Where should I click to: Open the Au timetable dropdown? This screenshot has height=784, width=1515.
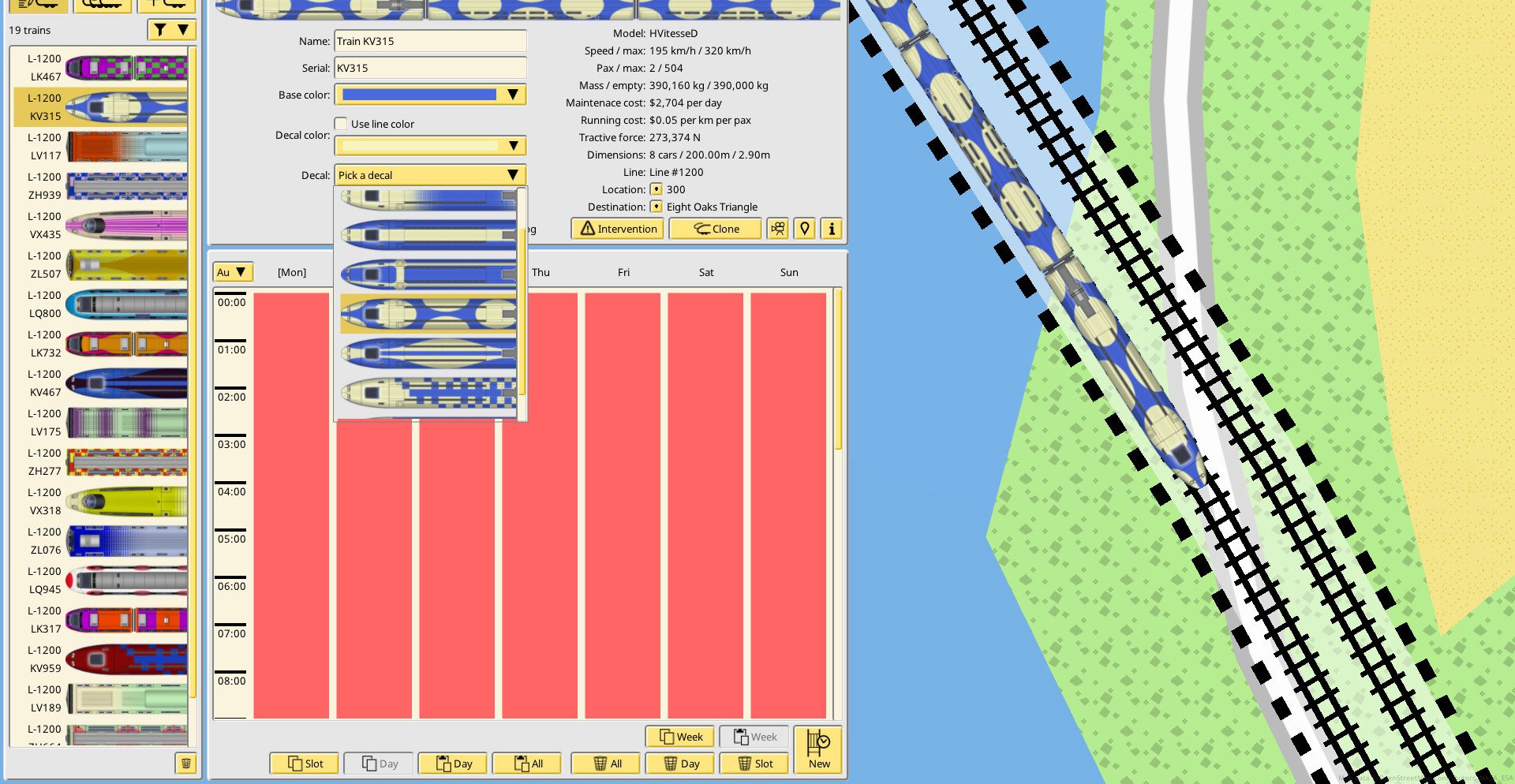pos(232,272)
